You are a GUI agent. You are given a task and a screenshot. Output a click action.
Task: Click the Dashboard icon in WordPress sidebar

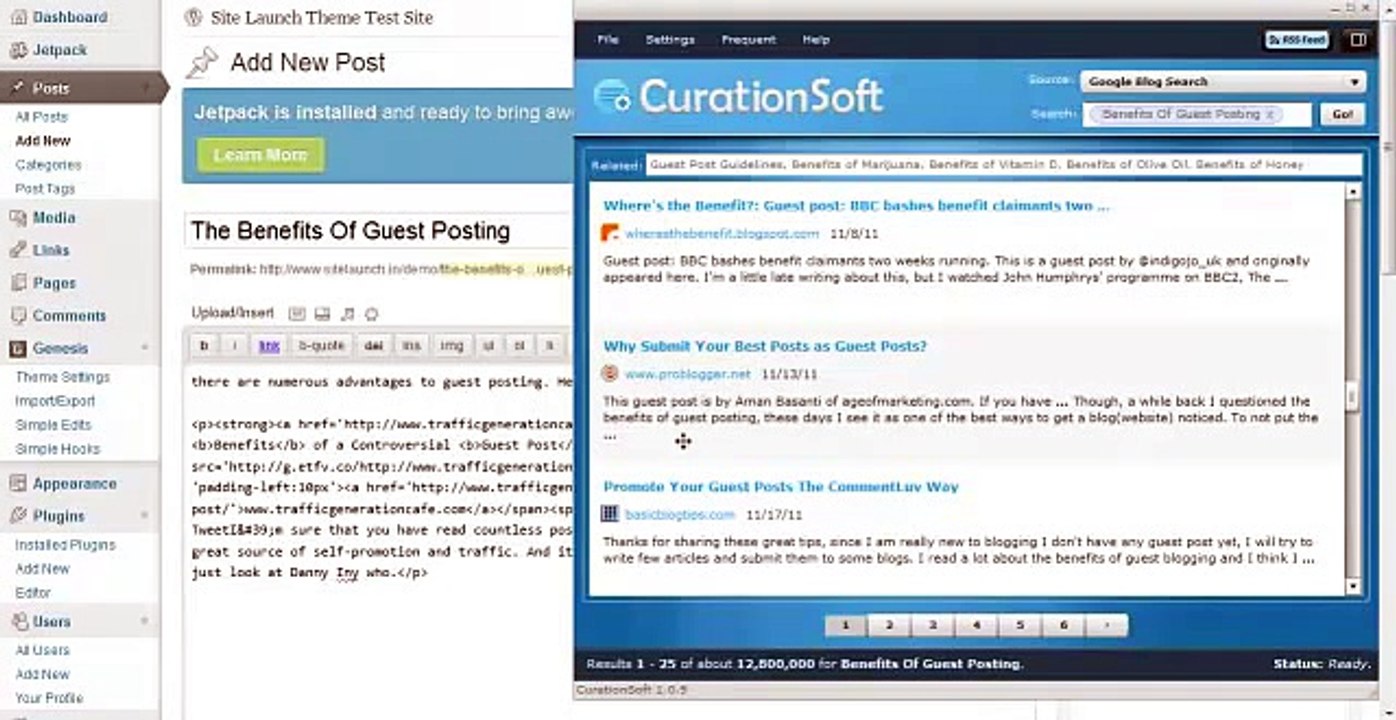click(x=17, y=18)
